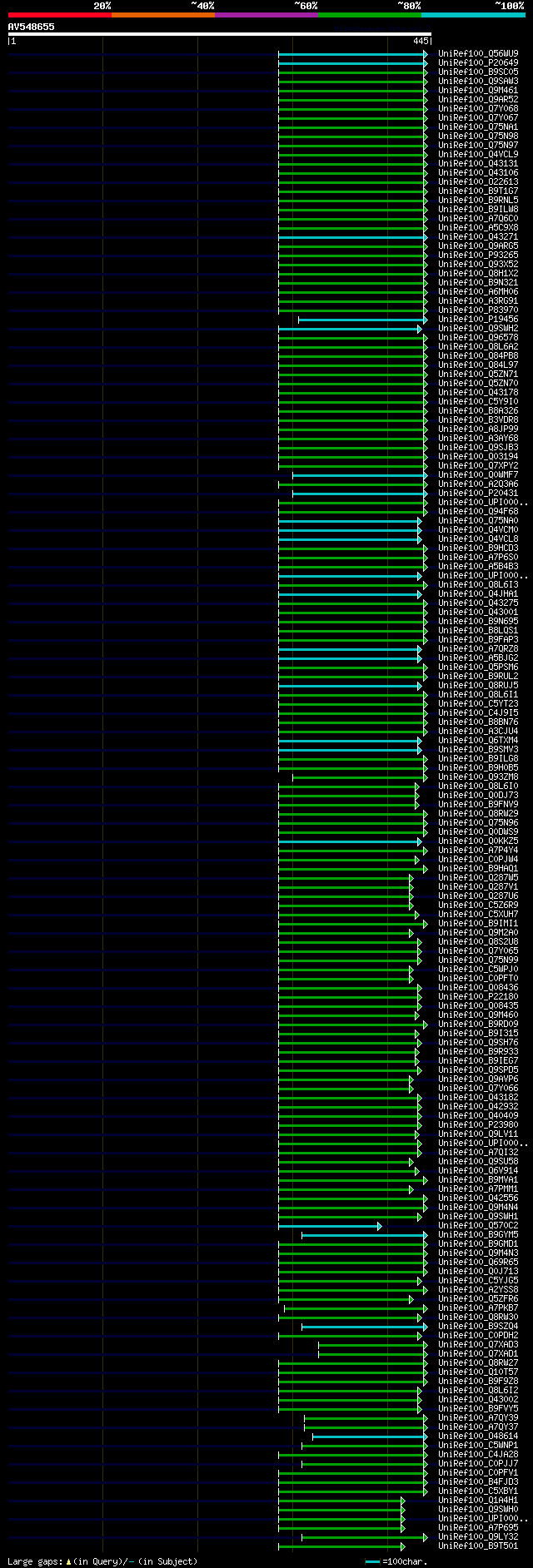
Task: Click the Large gaps legend text
Action: 102,1561
